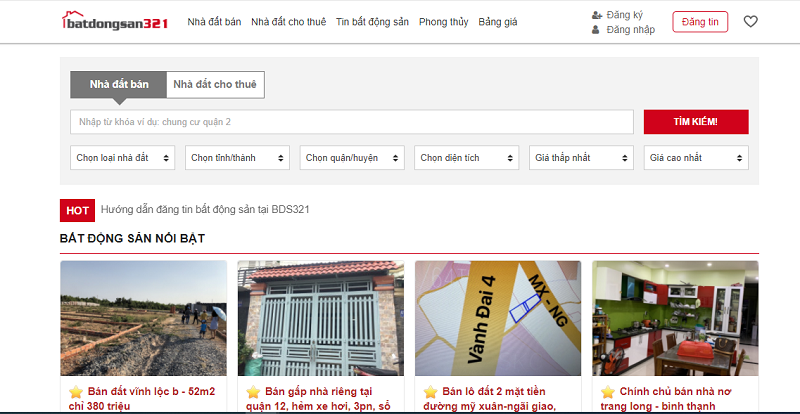Open listing Bán đất vĩnh lộc b - 52m2
This screenshot has width=800, height=414.
[x=142, y=399]
